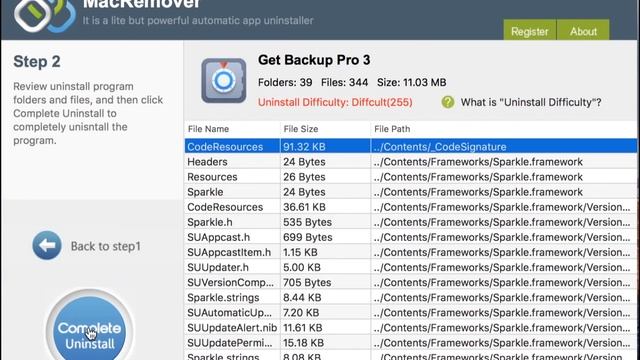
Task: Click the 'Step 2' heading
Action: [37, 62]
